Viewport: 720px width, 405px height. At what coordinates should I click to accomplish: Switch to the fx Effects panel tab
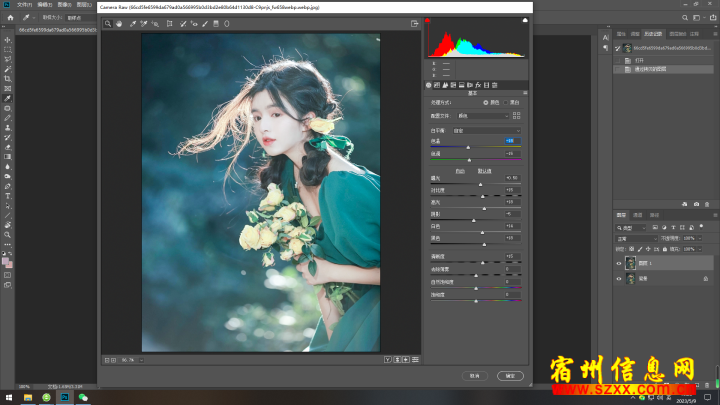coord(478,85)
